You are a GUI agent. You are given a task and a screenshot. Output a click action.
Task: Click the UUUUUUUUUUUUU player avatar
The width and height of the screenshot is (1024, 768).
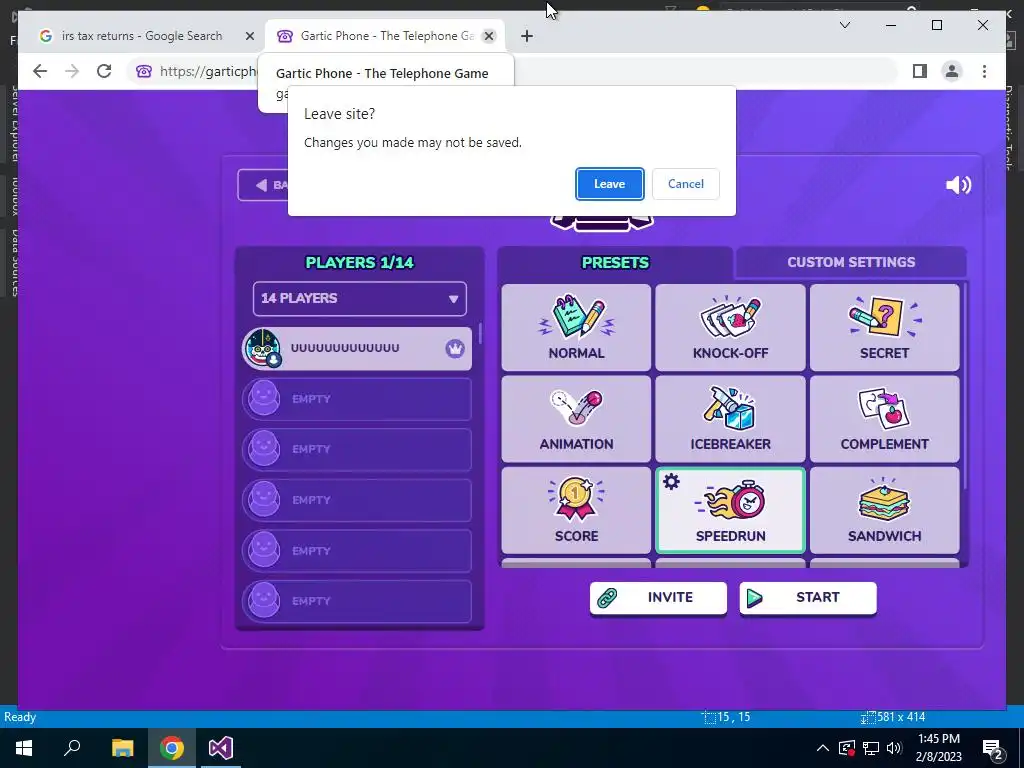click(x=263, y=348)
